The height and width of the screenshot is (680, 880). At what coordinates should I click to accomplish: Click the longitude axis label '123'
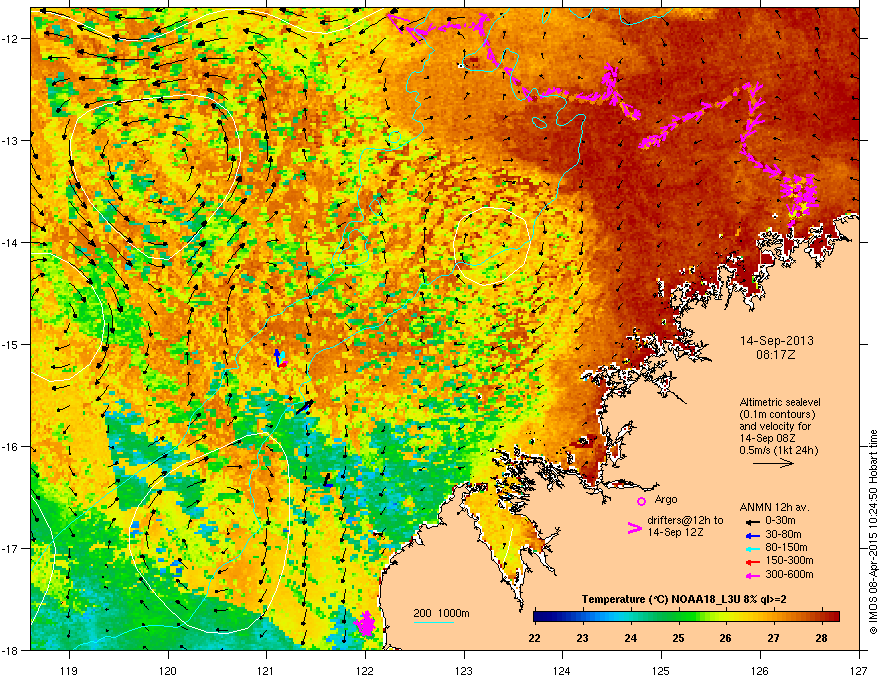[464, 670]
